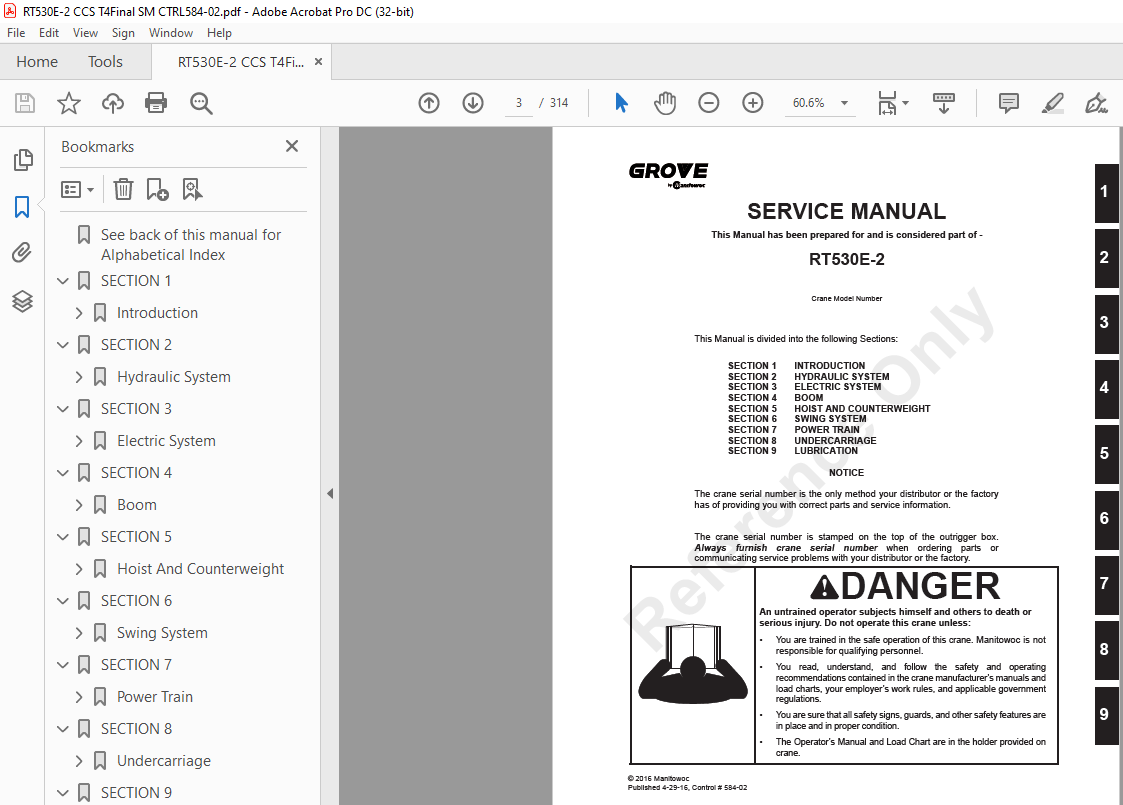Collapse the SECTION 2 bookmark

coord(63,345)
